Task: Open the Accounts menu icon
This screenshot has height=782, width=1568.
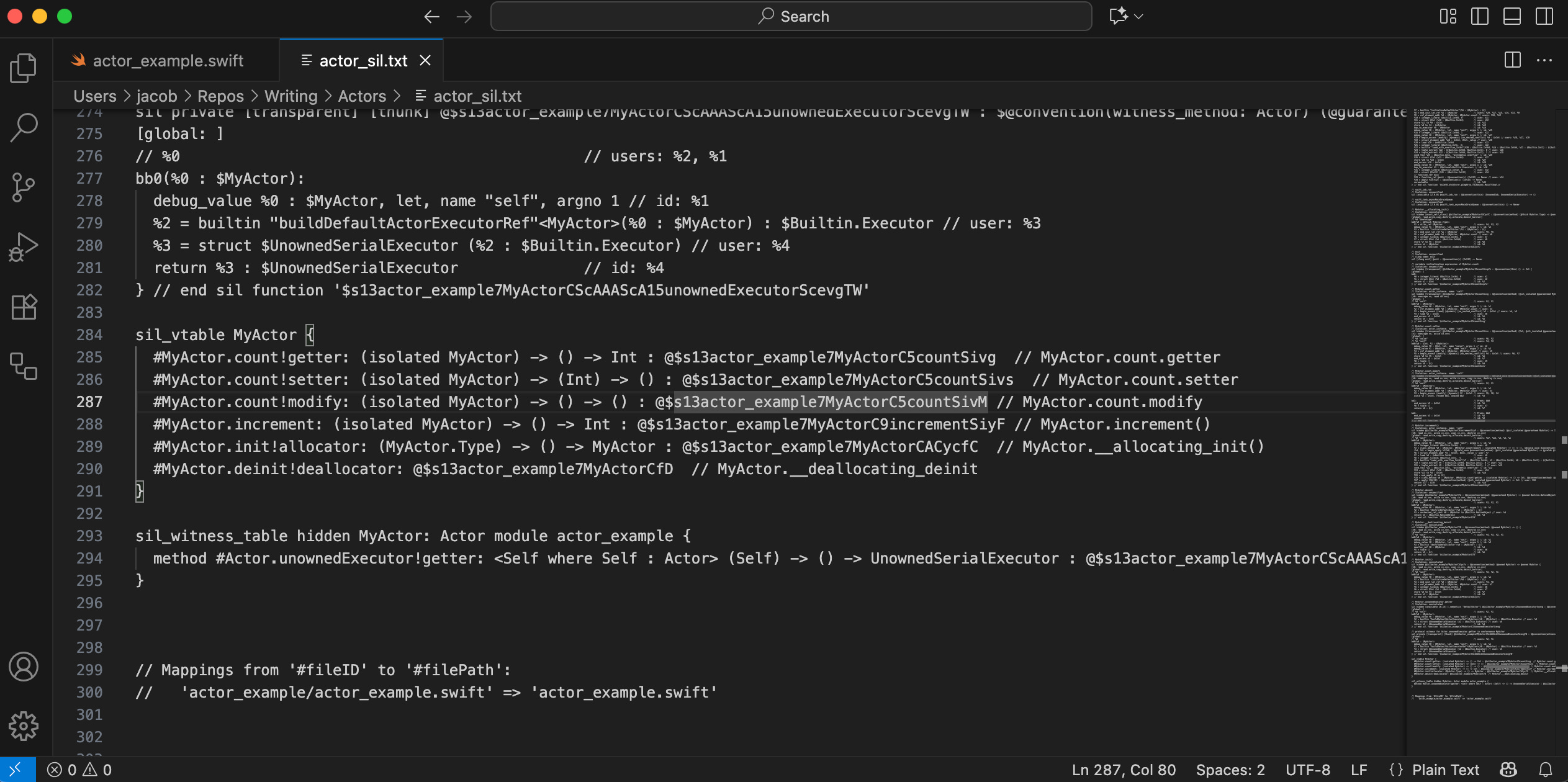Action: coord(24,667)
